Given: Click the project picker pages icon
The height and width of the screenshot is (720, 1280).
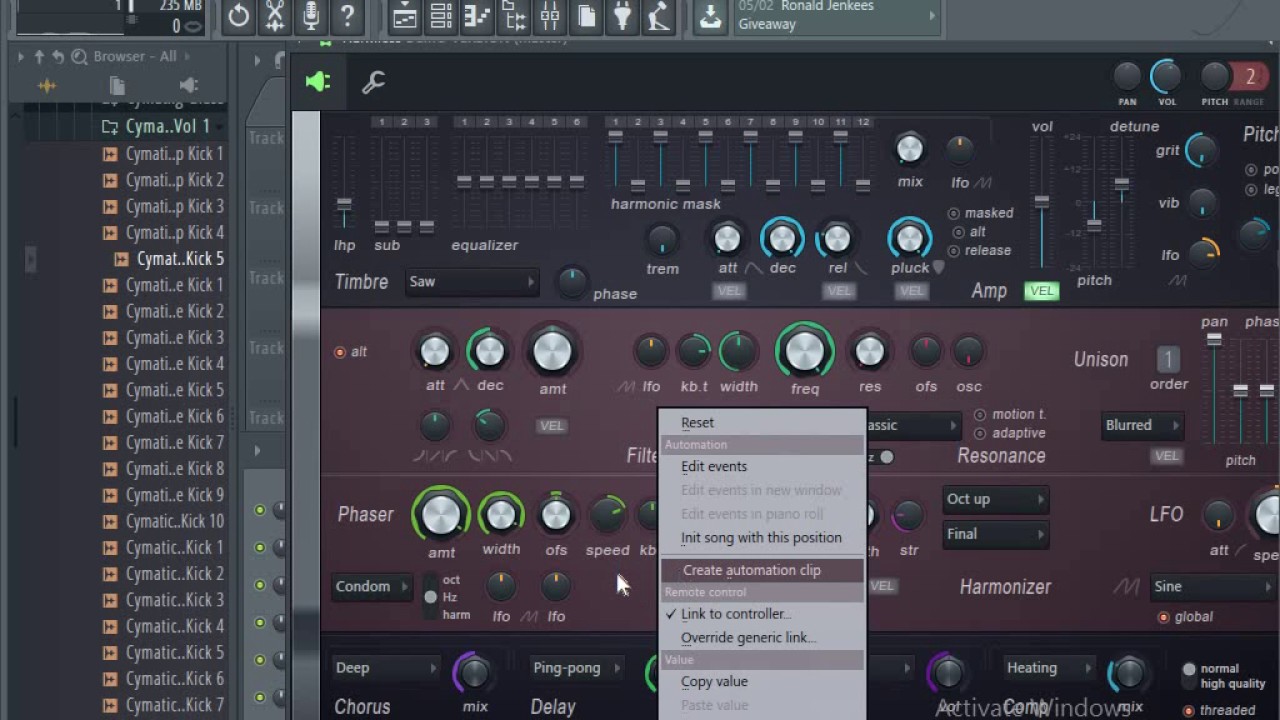Looking at the screenshot, I should (586, 16).
